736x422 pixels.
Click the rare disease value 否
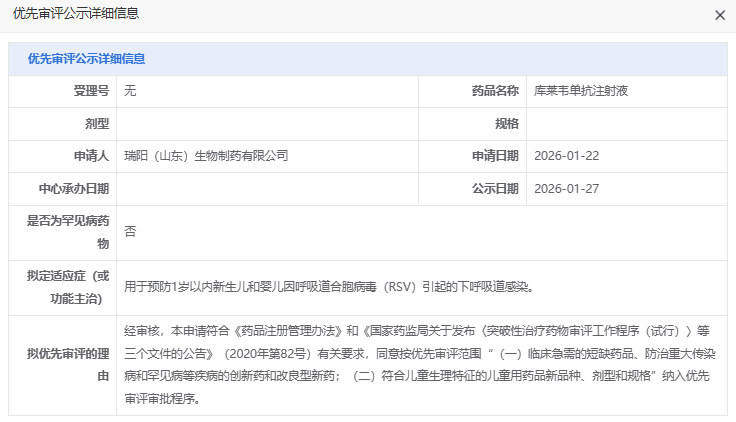click(130, 231)
